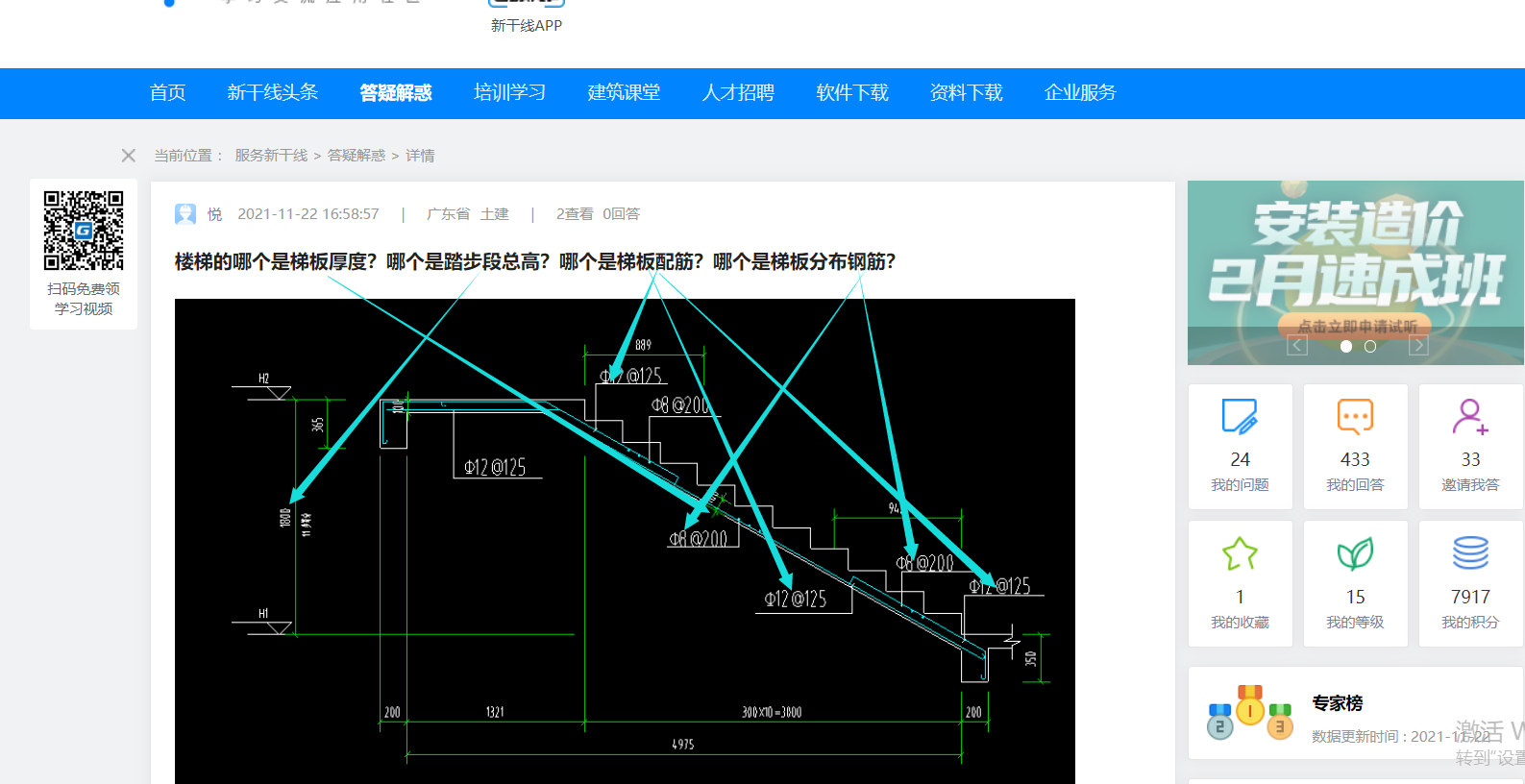Click the 邀请我答 label
The width and height of the screenshot is (1525, 784).
1470,485
